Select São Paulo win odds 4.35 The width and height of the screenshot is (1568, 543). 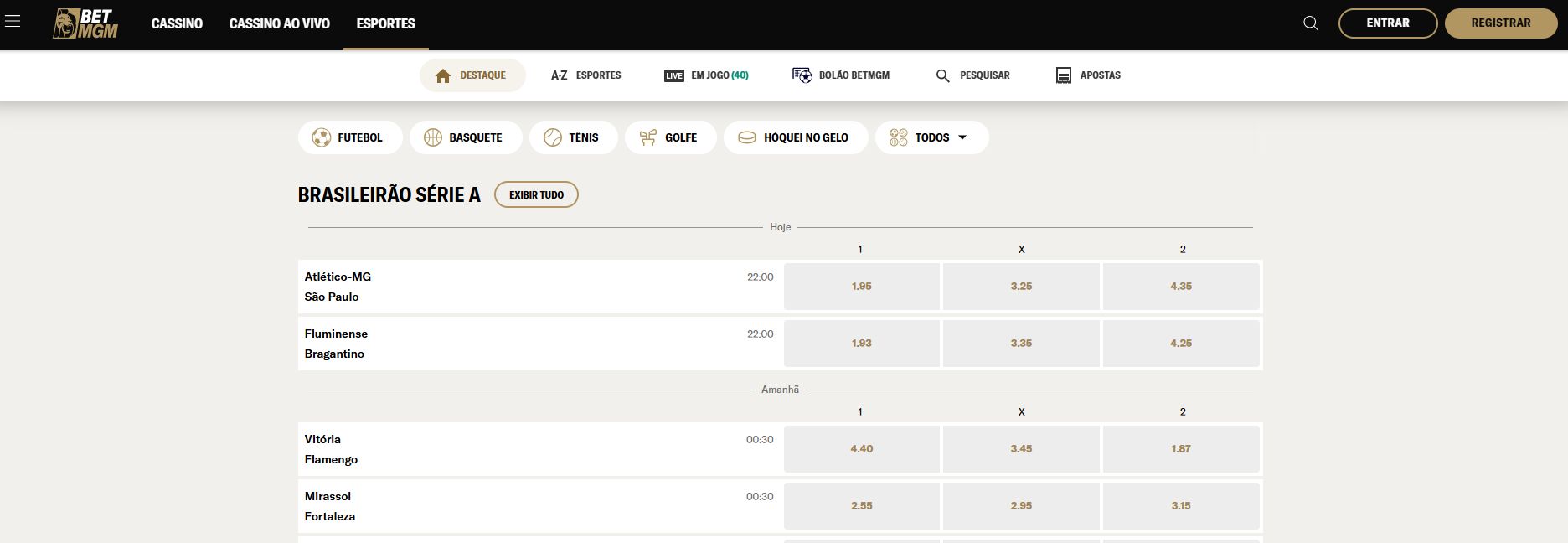(1181, 287)
